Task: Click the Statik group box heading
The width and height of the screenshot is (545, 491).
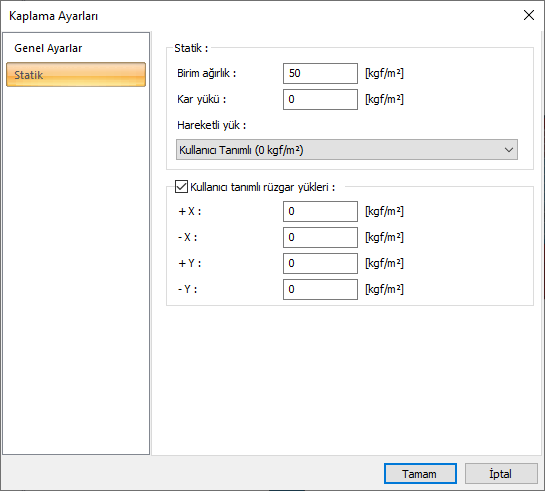Action: (x=191, y=48)
